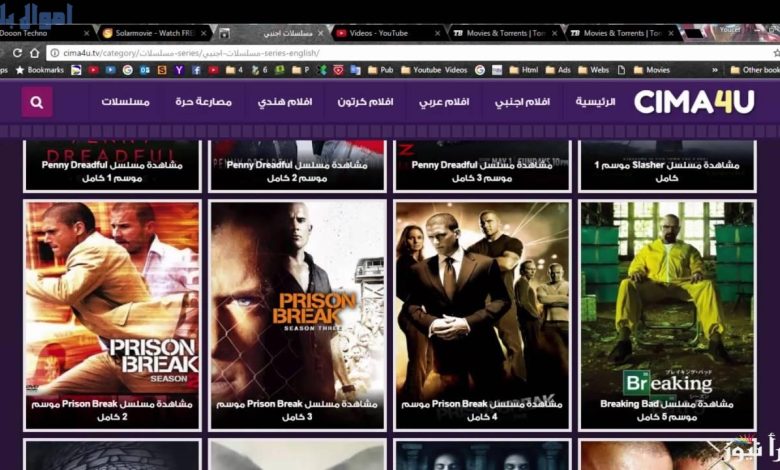Open bookmark folder labeled 4
This screenshot has width=780, height=470.
[234, 70]
